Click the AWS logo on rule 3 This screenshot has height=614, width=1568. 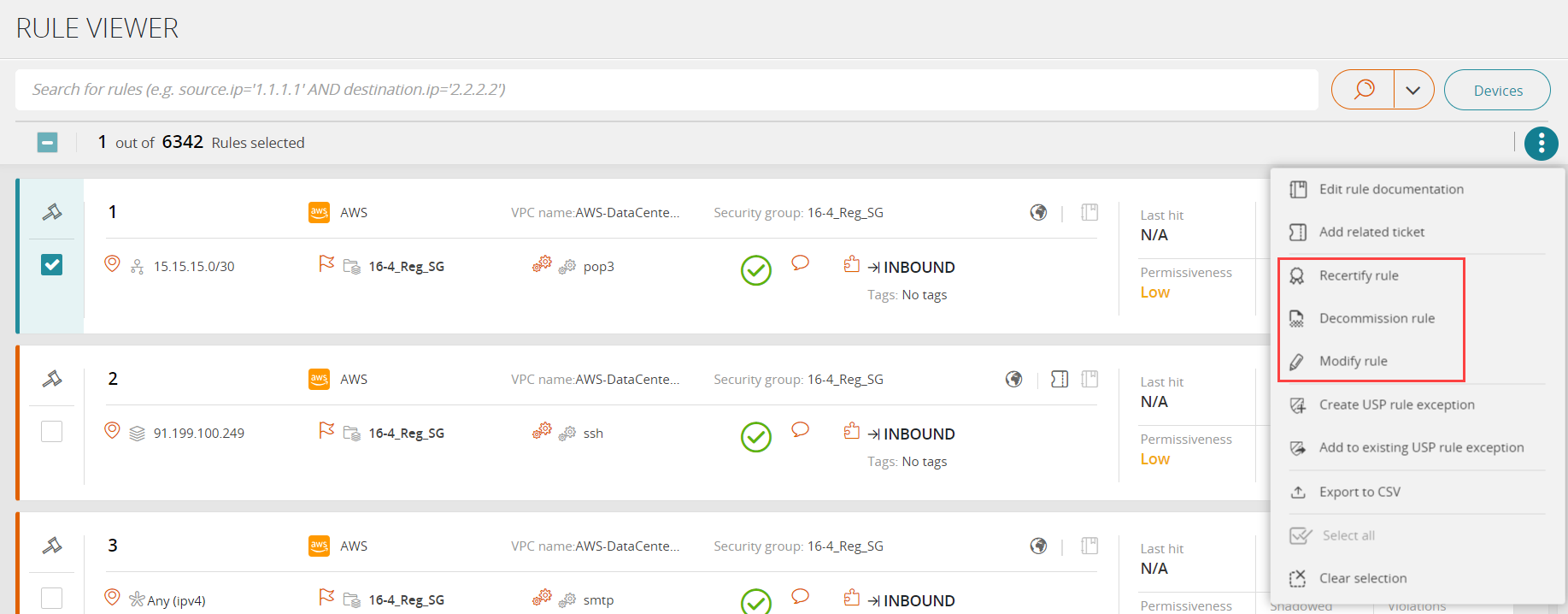(319, 546)
